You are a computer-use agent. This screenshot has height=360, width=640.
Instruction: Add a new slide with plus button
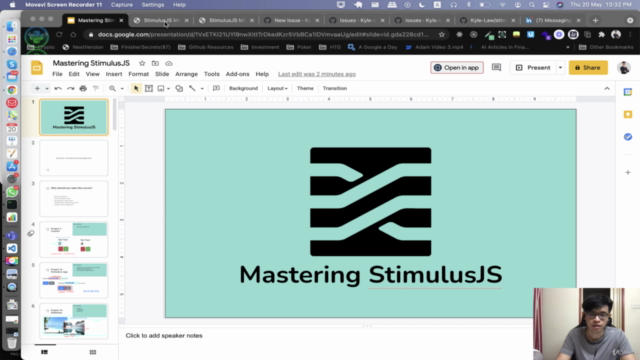[x=37, y=88]
